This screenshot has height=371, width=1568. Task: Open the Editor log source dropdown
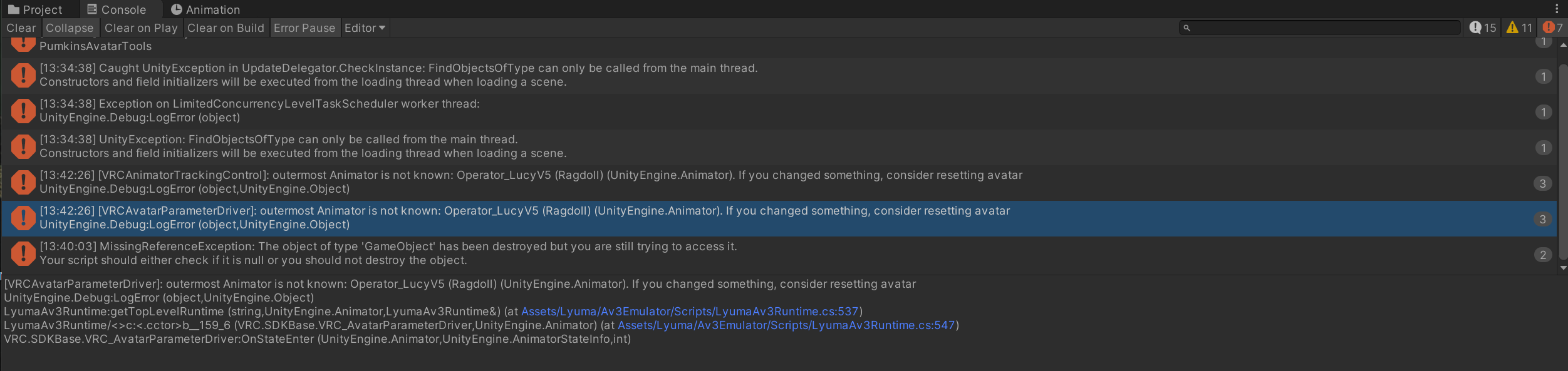click(x=365, y=28)
